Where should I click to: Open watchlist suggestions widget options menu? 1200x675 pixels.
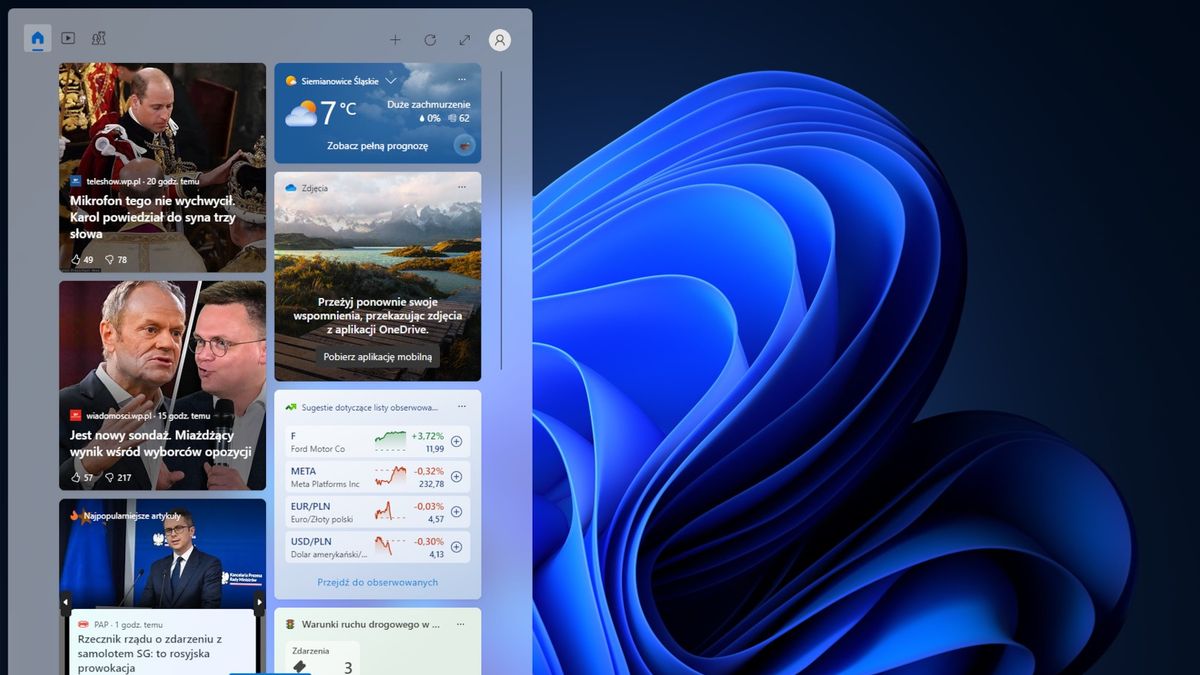point(462,407)
